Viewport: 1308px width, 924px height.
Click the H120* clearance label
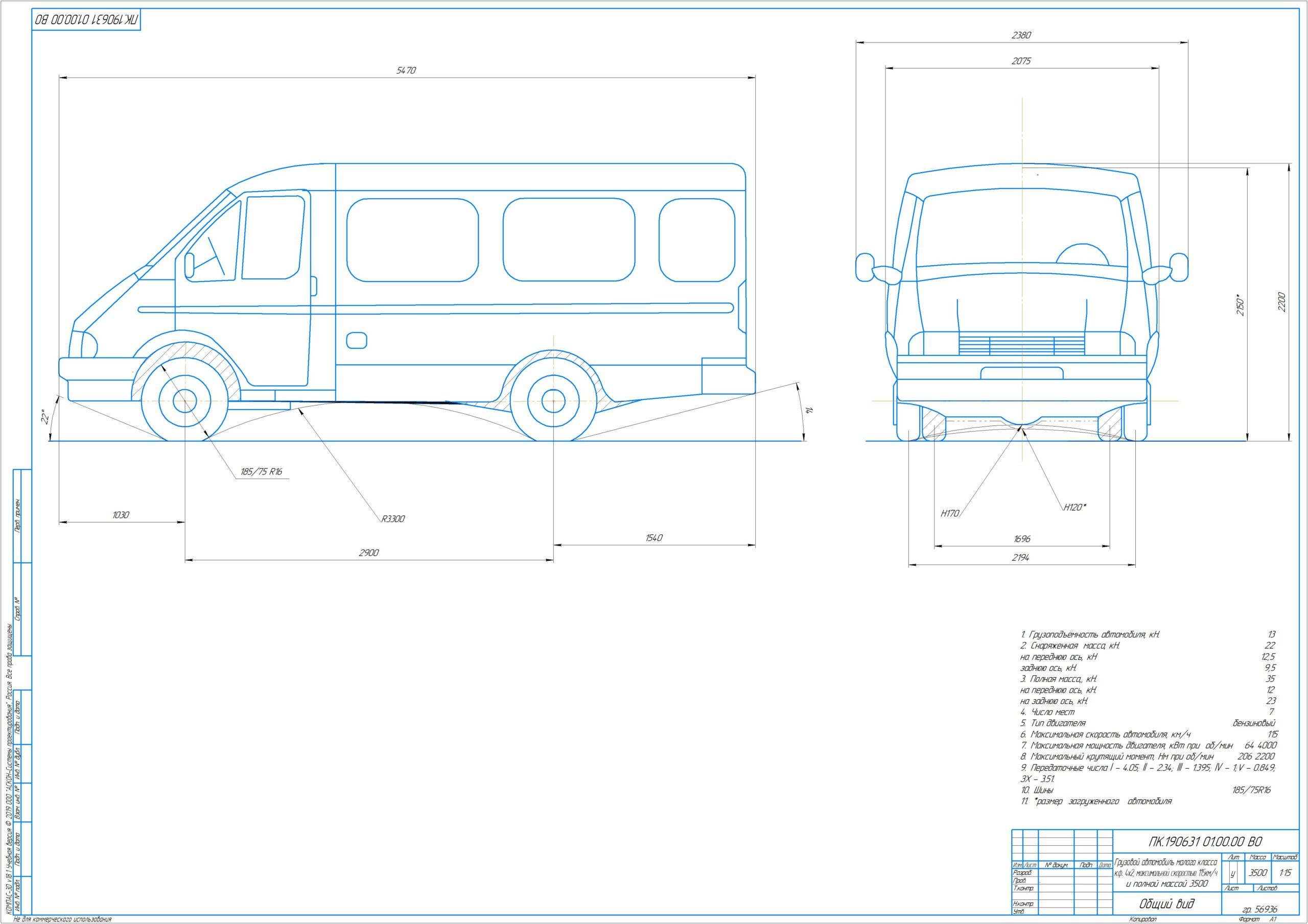(x=1075, y=507)
